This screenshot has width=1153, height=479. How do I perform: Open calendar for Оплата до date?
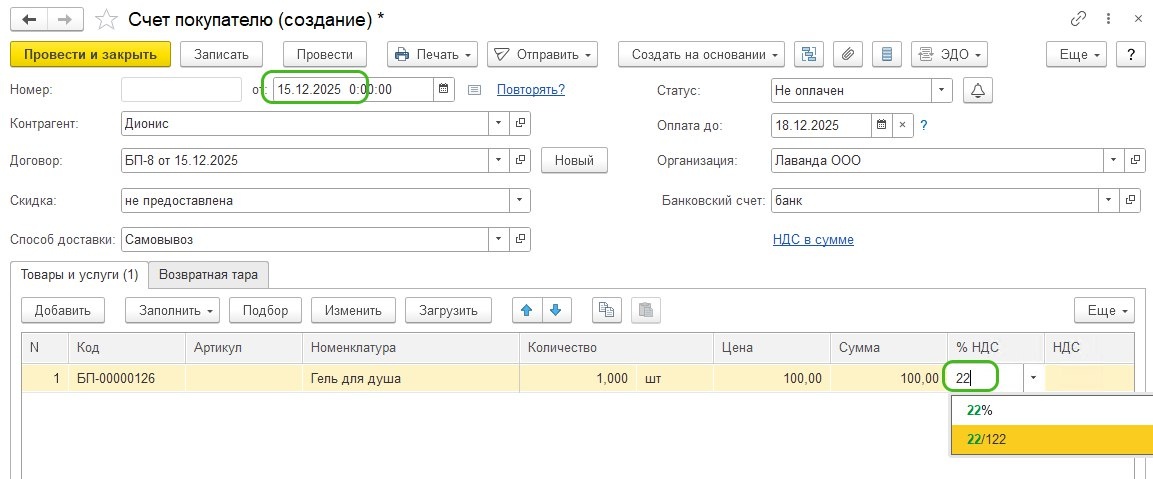(x=882, y=125)
